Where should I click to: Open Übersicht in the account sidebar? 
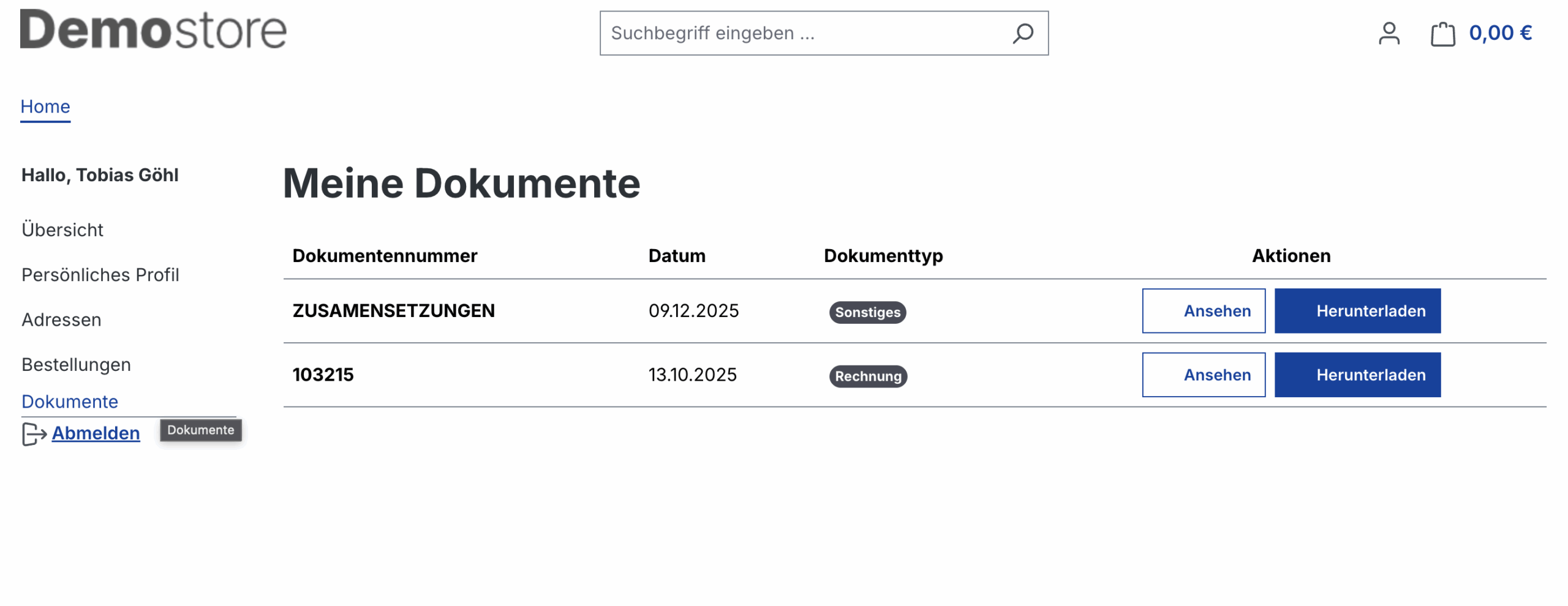pos(62,230)
